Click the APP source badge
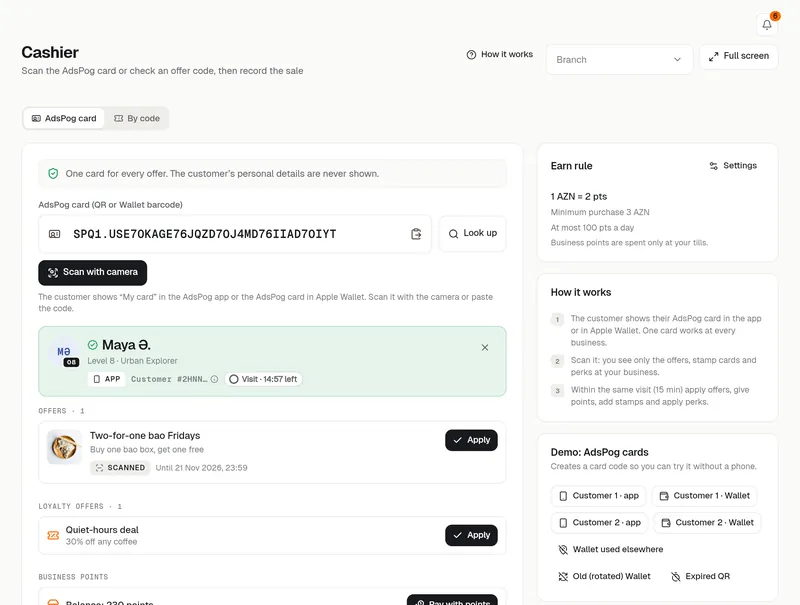The width and height of the screenshot is (800, 605). click(x=107, y=379)
